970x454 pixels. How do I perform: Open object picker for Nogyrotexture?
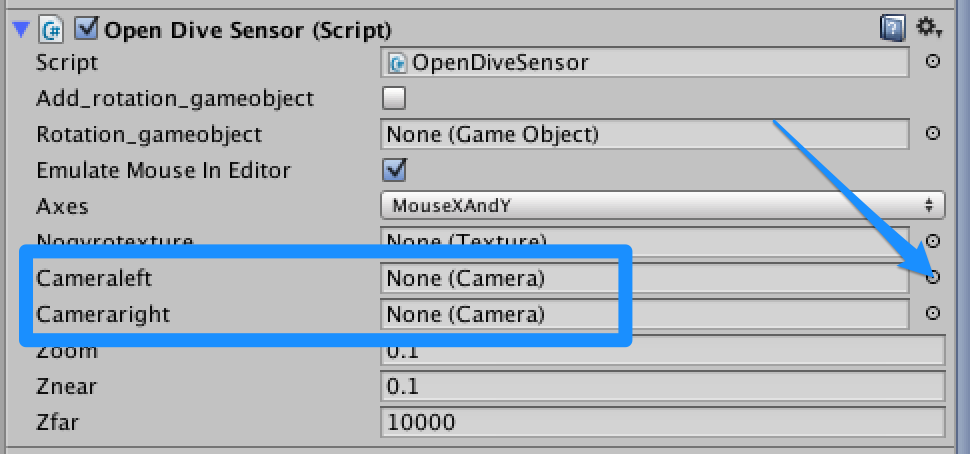tap(932, 241)
